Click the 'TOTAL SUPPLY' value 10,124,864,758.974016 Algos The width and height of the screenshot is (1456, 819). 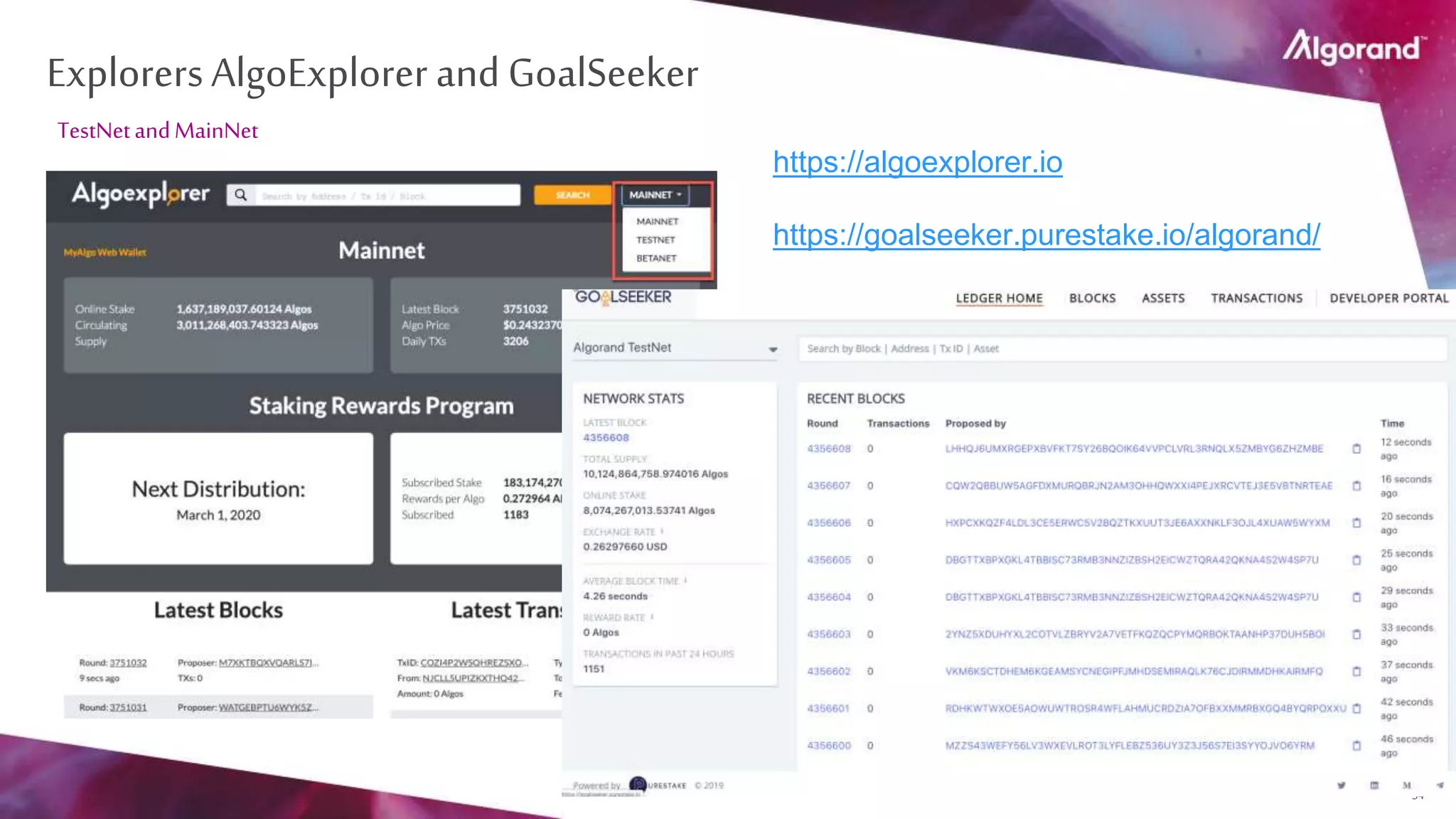(655, 474)
